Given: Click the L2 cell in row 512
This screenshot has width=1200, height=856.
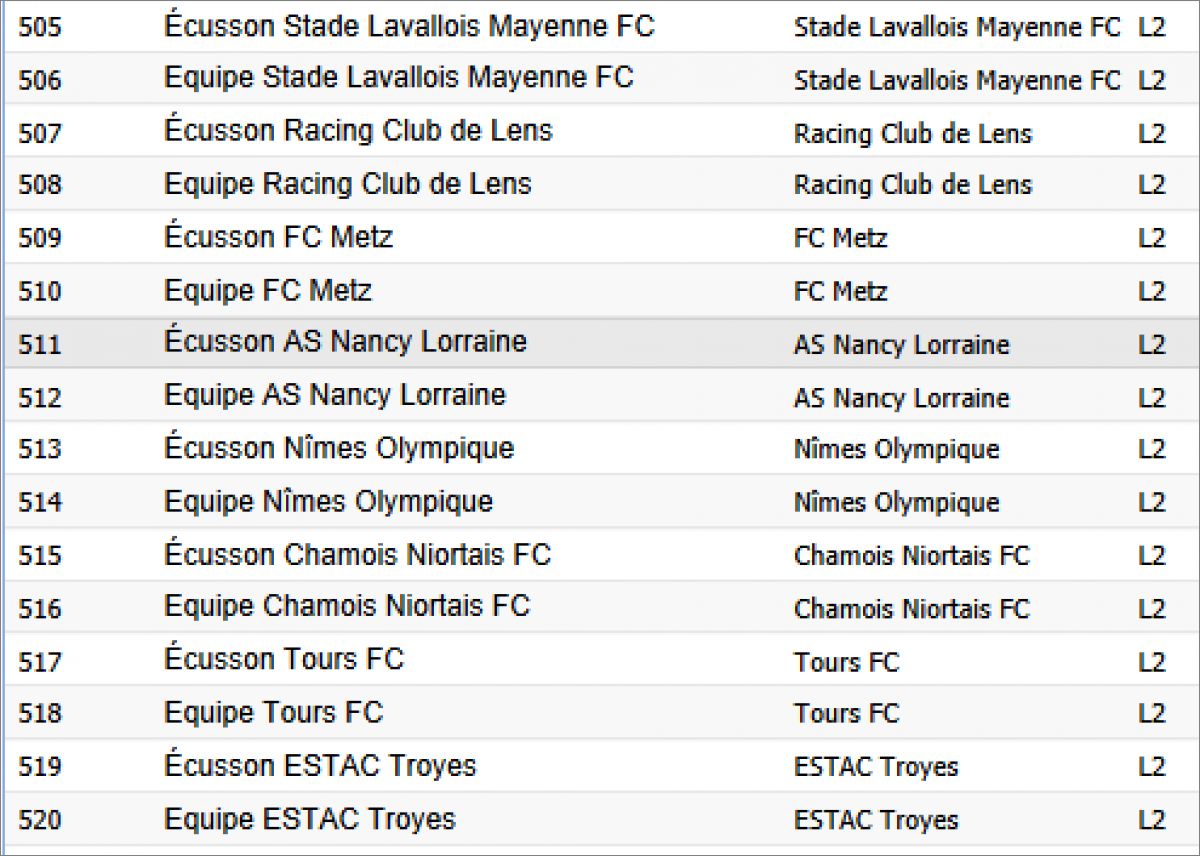Looking at the screenshot, I should tap(1152, 398).
